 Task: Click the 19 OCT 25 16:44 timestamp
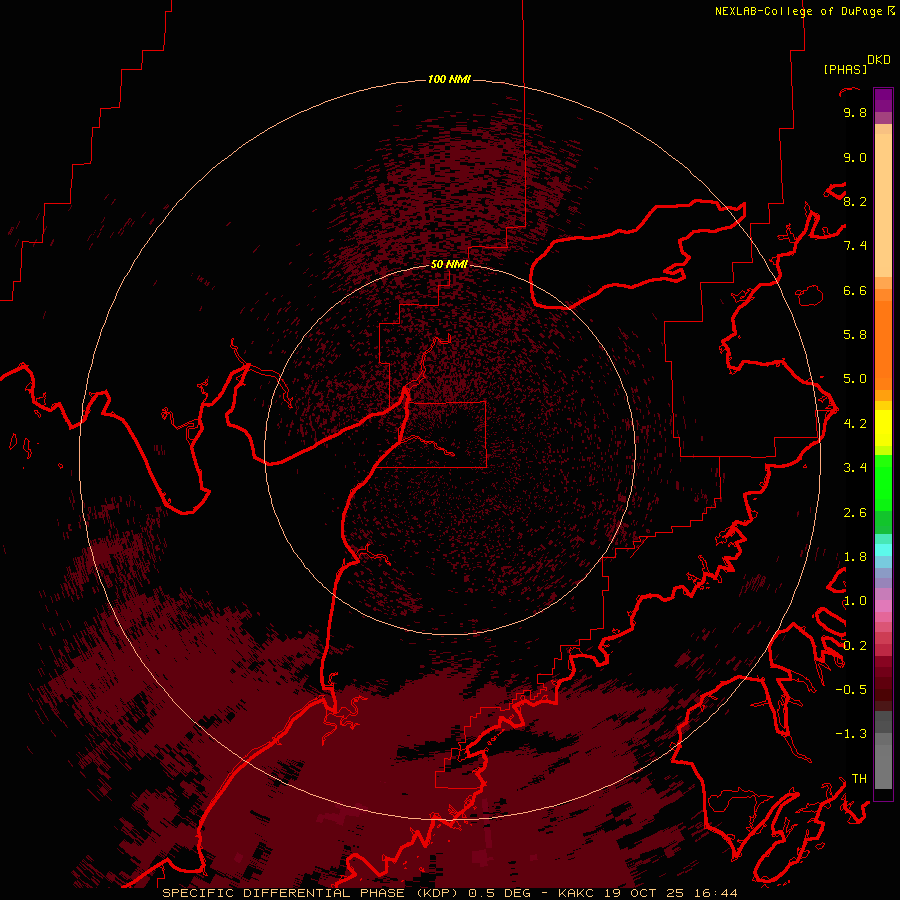pyautogui.click(x=670, y=893)
